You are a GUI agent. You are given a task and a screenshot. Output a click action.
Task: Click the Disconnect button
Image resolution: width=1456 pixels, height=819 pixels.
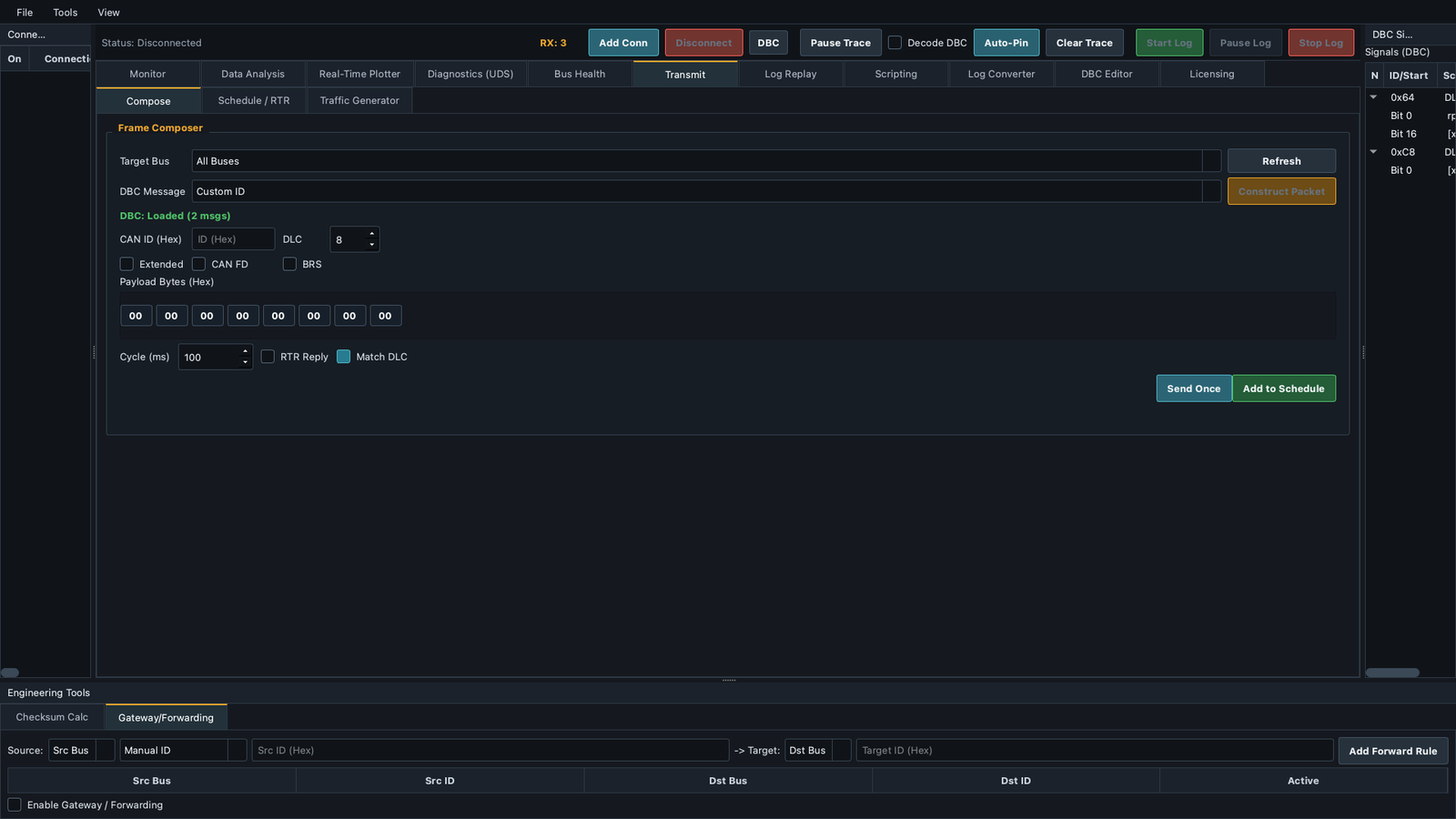(x=703, y=43)
